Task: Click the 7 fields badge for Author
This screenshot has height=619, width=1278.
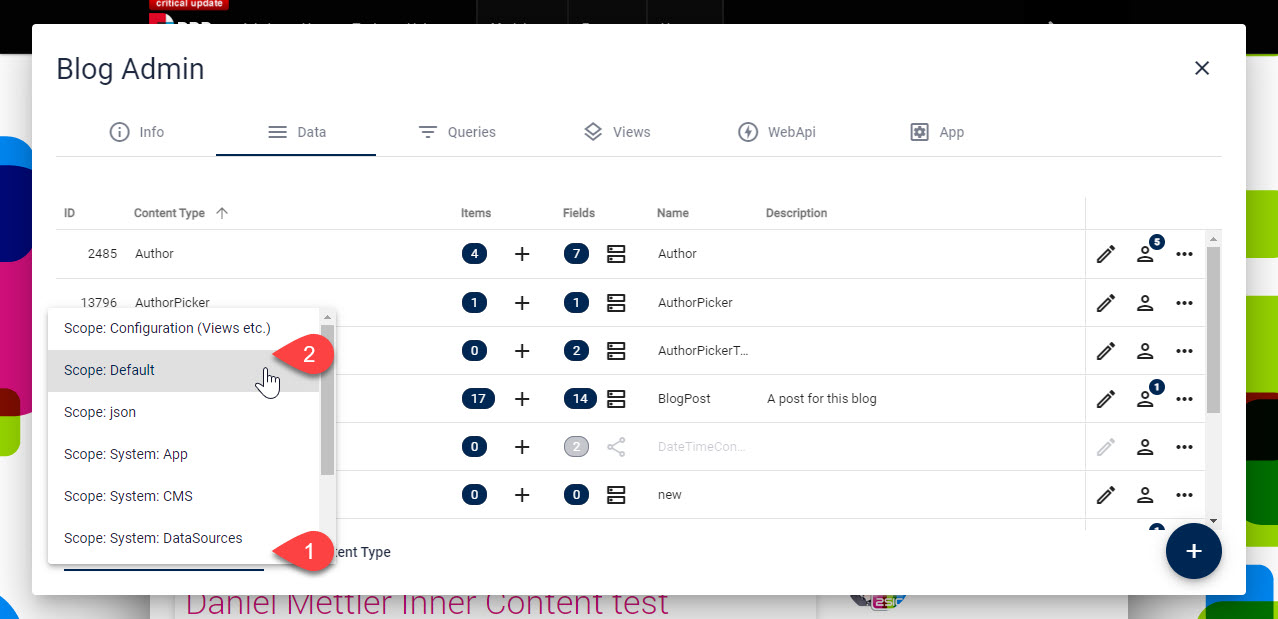Action: 576,254
